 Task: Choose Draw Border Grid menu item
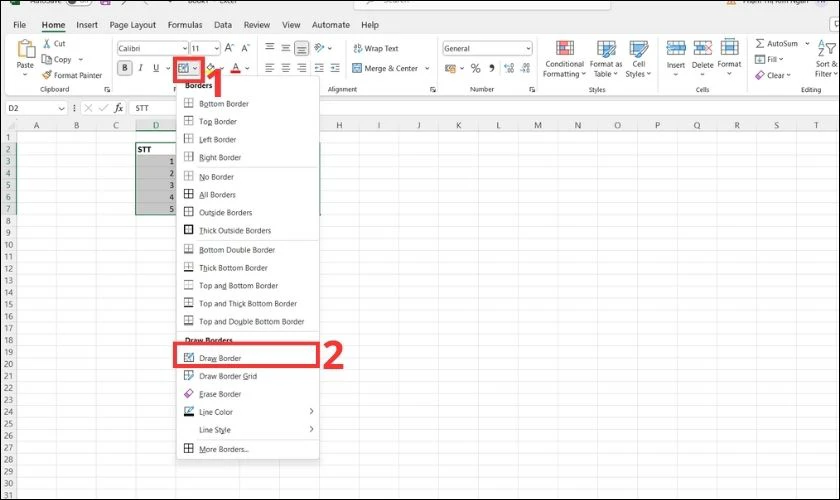point(248,376)
